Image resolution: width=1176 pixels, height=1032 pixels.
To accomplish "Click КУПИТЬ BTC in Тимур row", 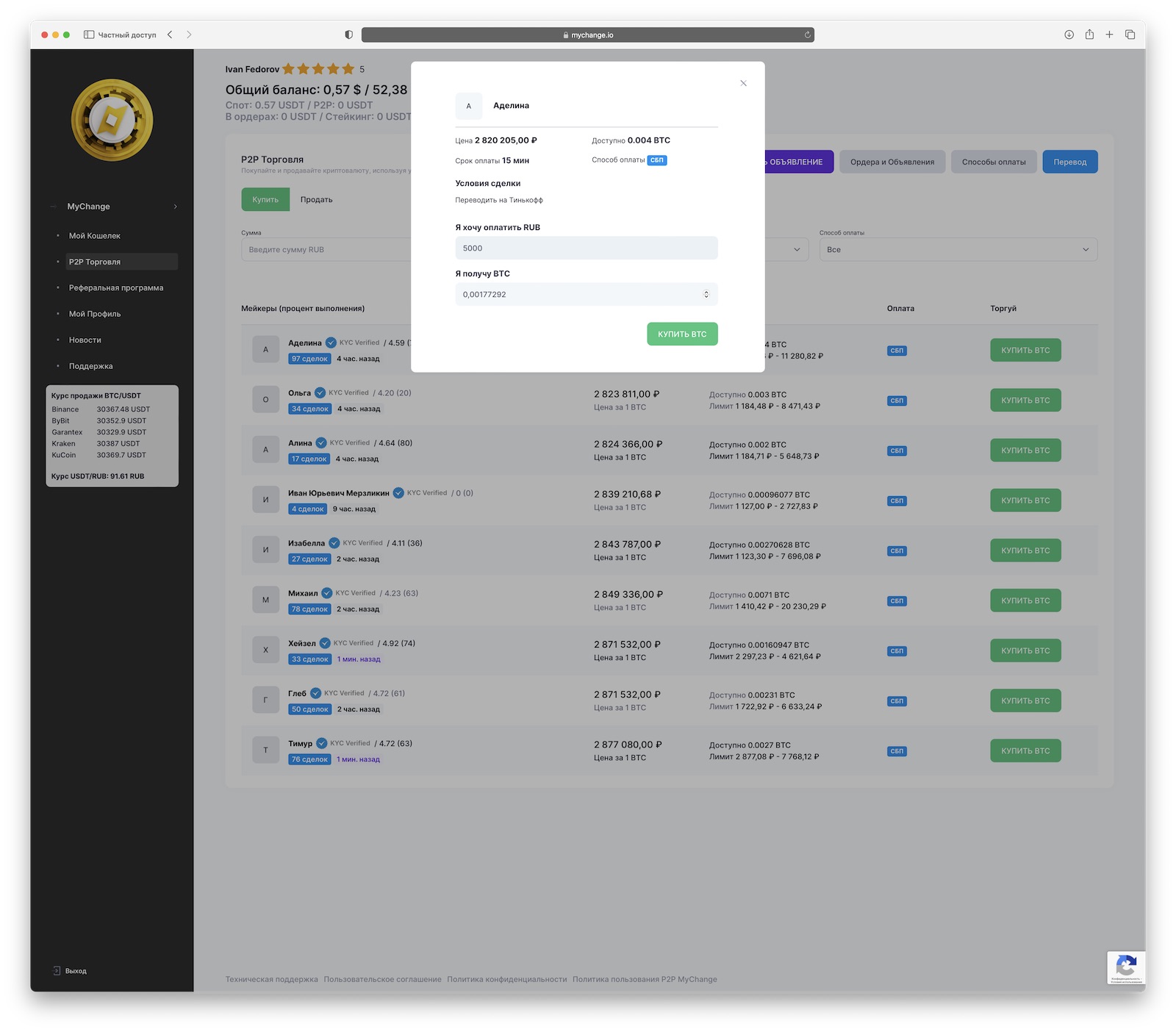I will coord(1025,750).
